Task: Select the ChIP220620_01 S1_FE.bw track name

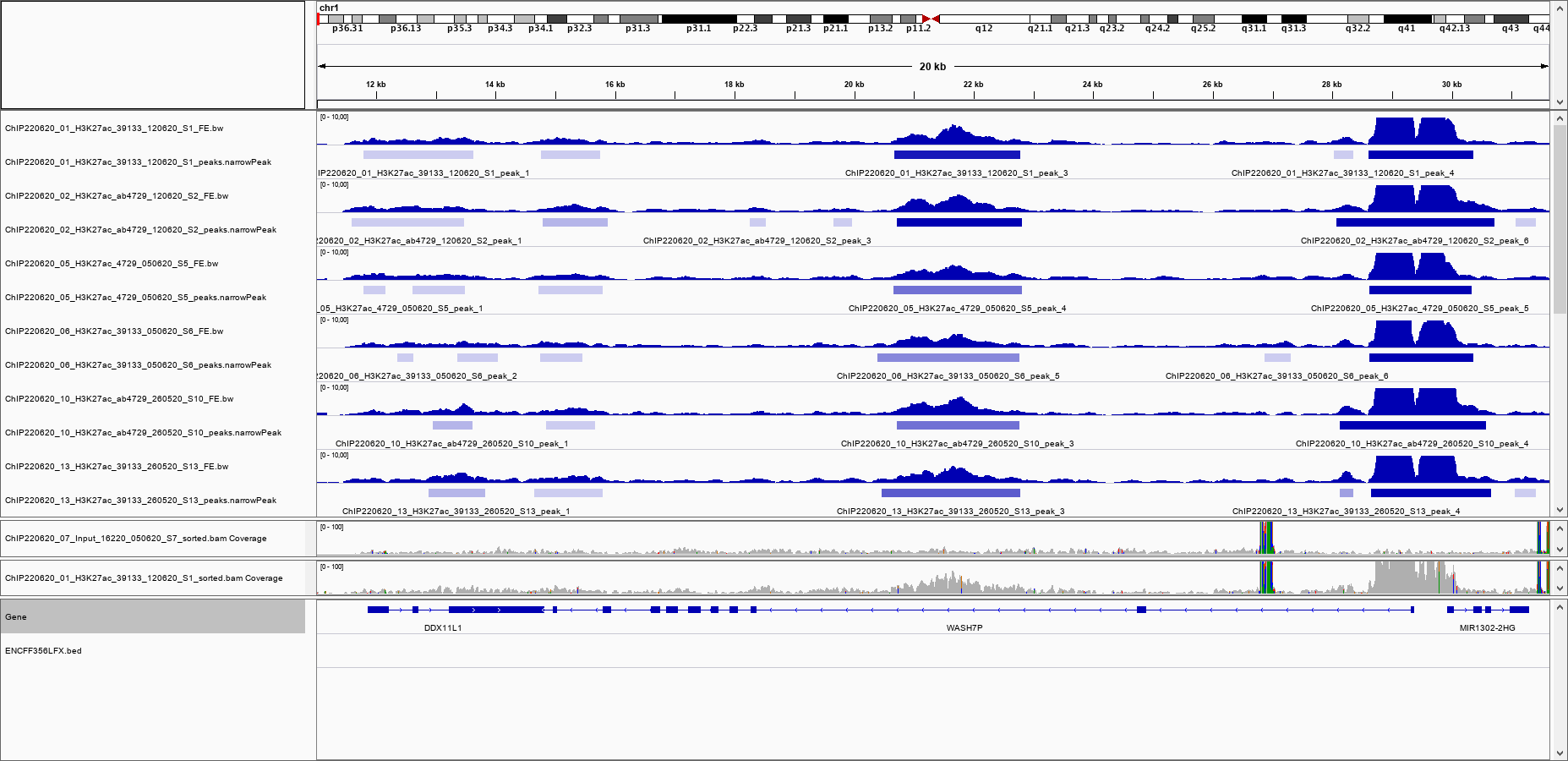Action: (x=114, y=129)
